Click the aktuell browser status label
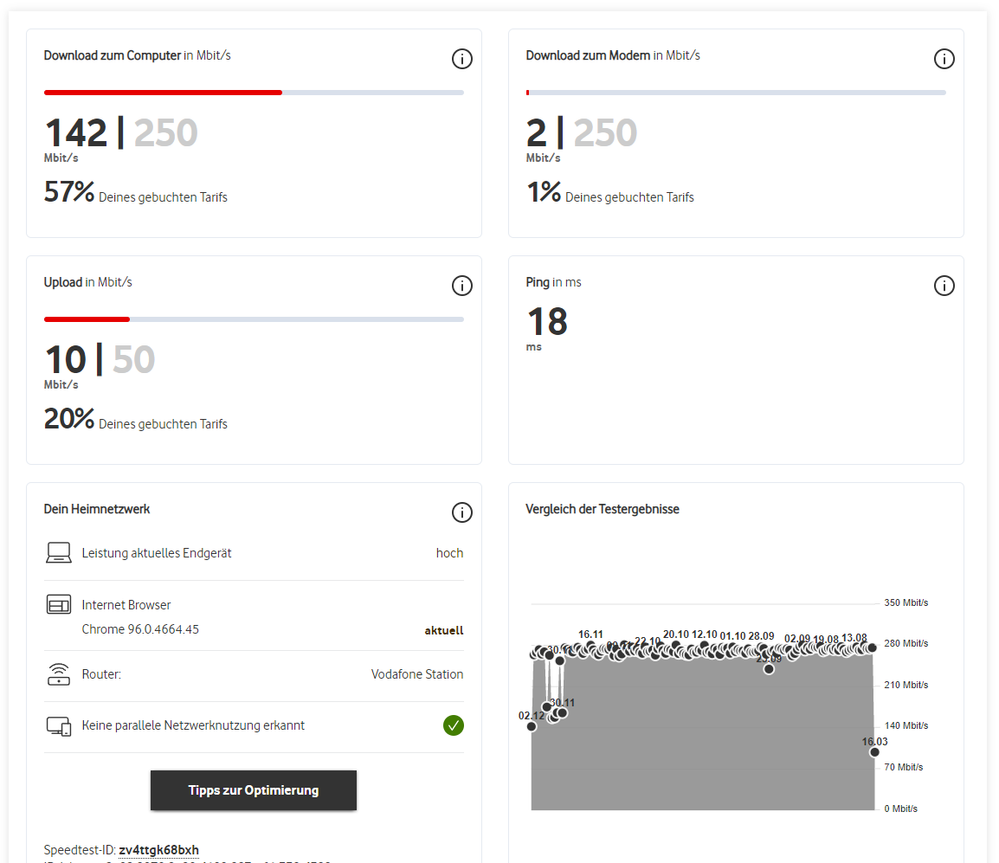The image size is (999, 863). click(444, 631)
